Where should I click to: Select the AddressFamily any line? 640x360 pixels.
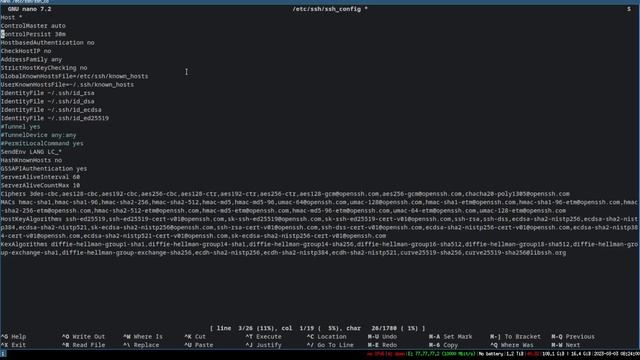[x=31, y=60]
